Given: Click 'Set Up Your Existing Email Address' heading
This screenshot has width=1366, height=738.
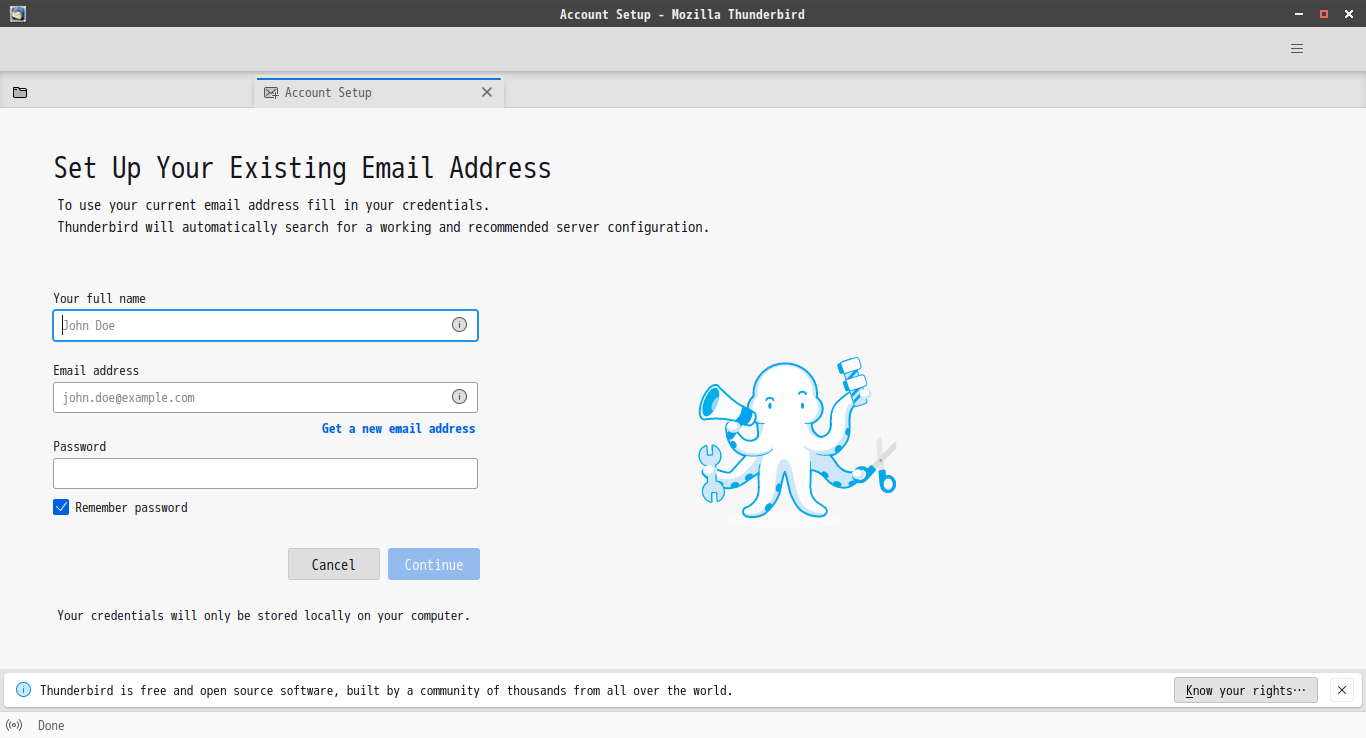Looking at the screenshot, I should coord(302,167).
